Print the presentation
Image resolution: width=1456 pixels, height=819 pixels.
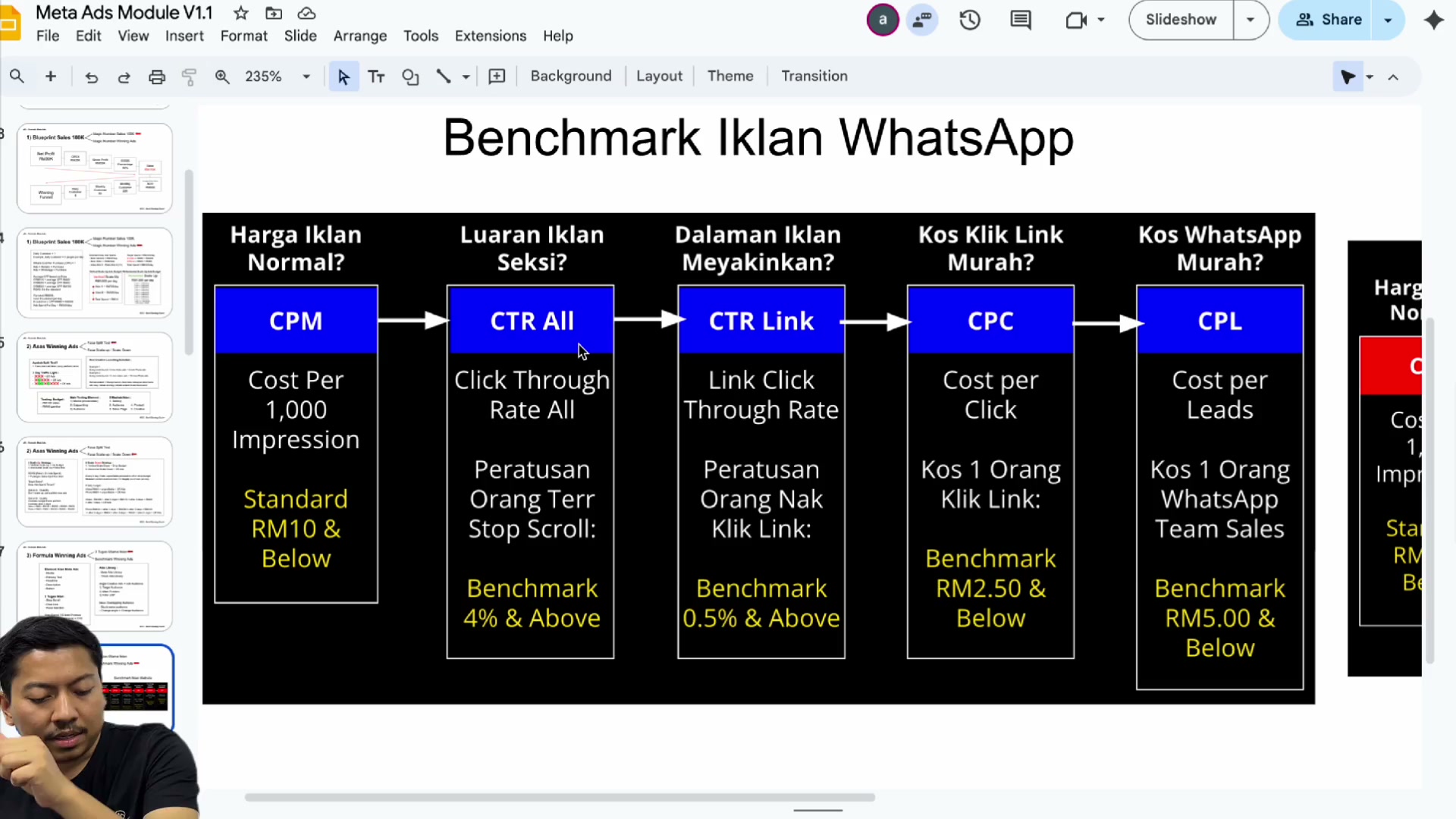tap(157, 77)
